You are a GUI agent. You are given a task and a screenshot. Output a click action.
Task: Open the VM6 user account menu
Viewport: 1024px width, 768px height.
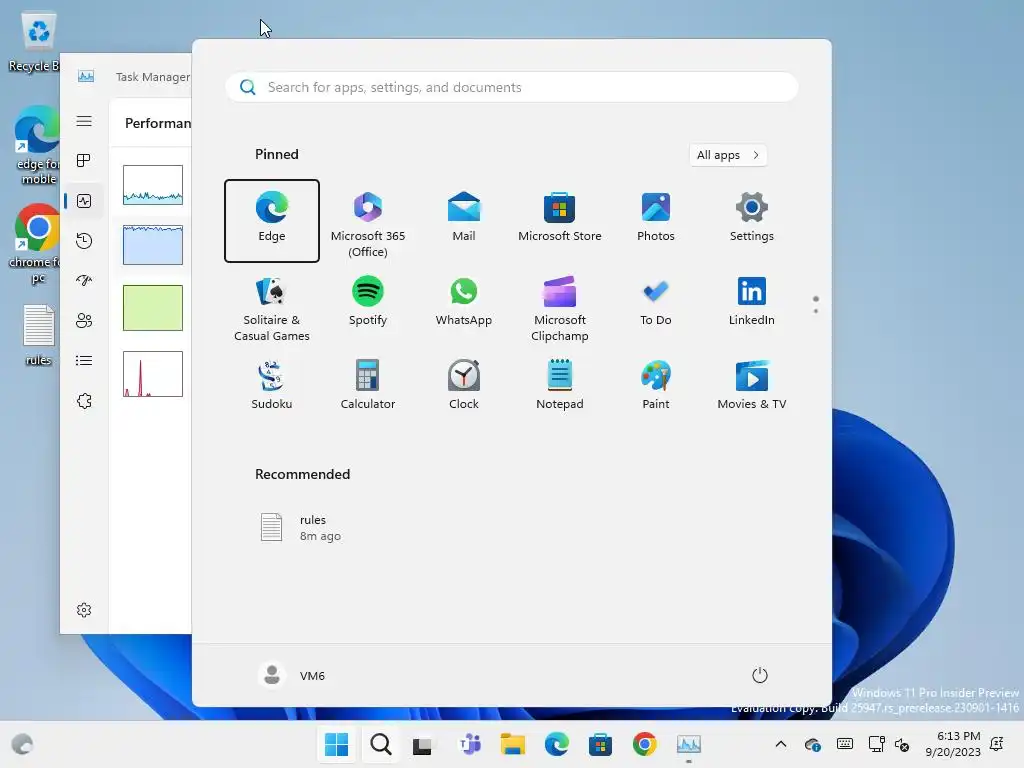(x=292, y=675)
